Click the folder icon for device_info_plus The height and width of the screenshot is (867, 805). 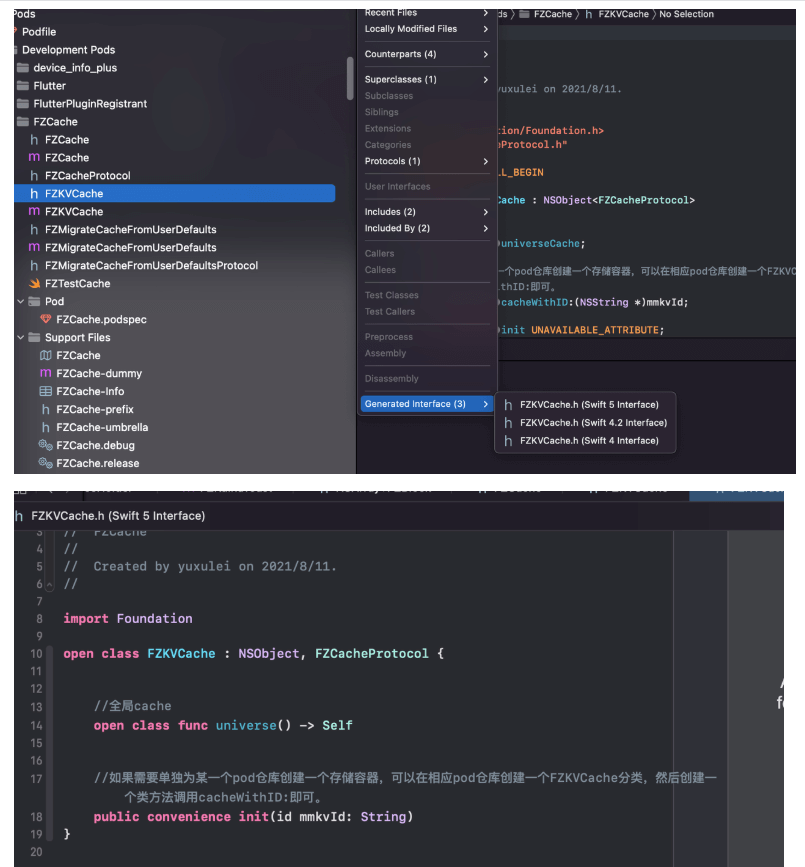click(23, 68)
